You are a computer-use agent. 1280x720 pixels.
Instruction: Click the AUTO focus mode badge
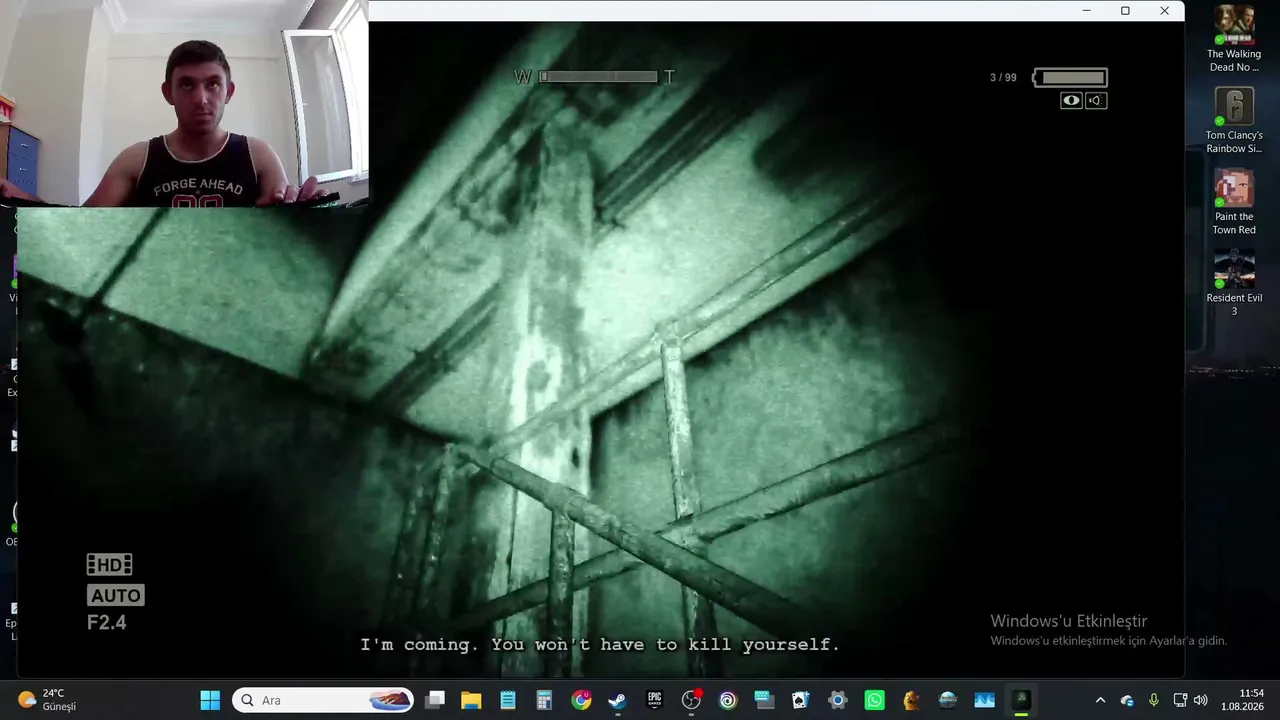point(116,595)
